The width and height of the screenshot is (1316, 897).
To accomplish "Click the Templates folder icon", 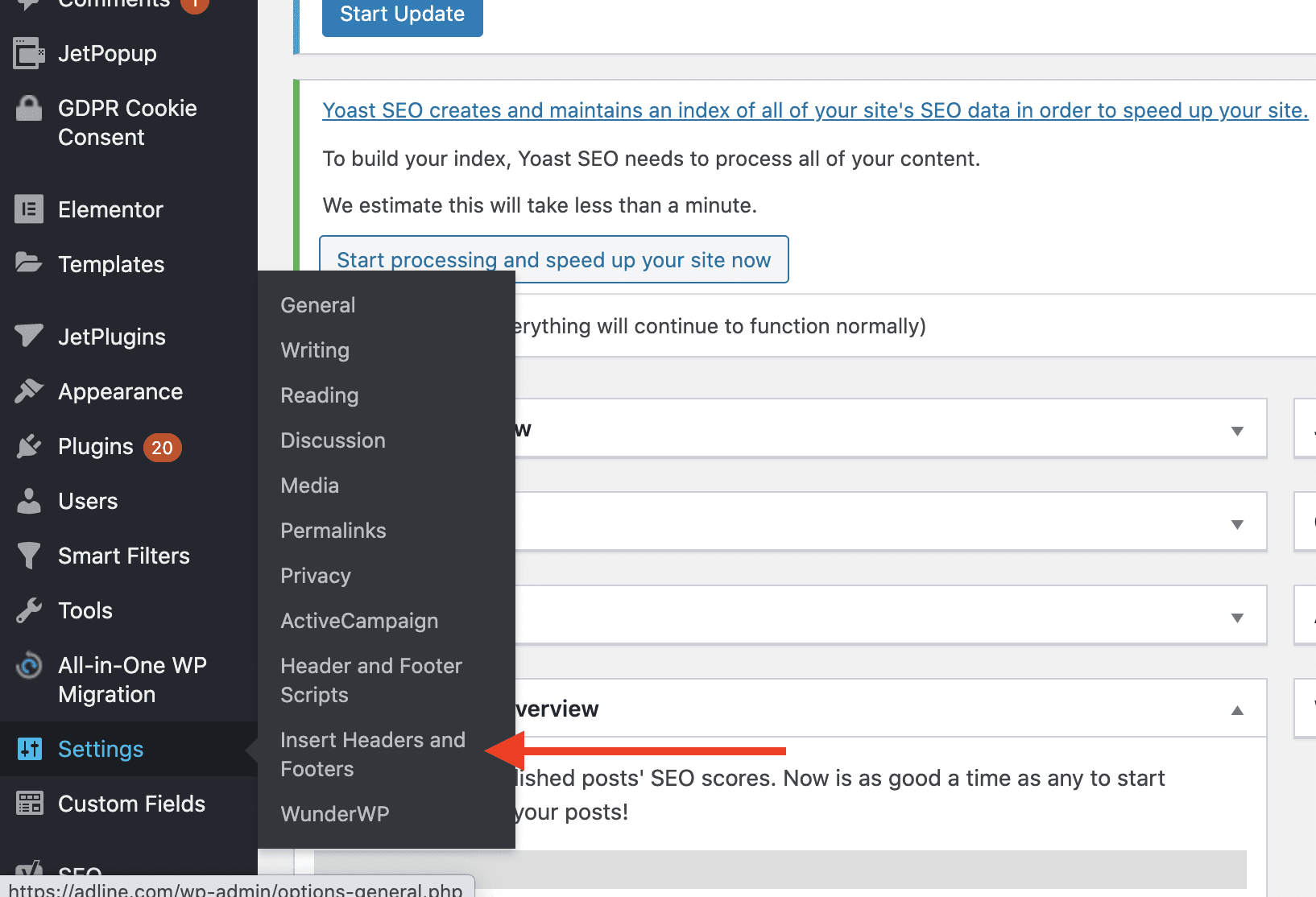I will pyautogui.click(x=29, y=262).
